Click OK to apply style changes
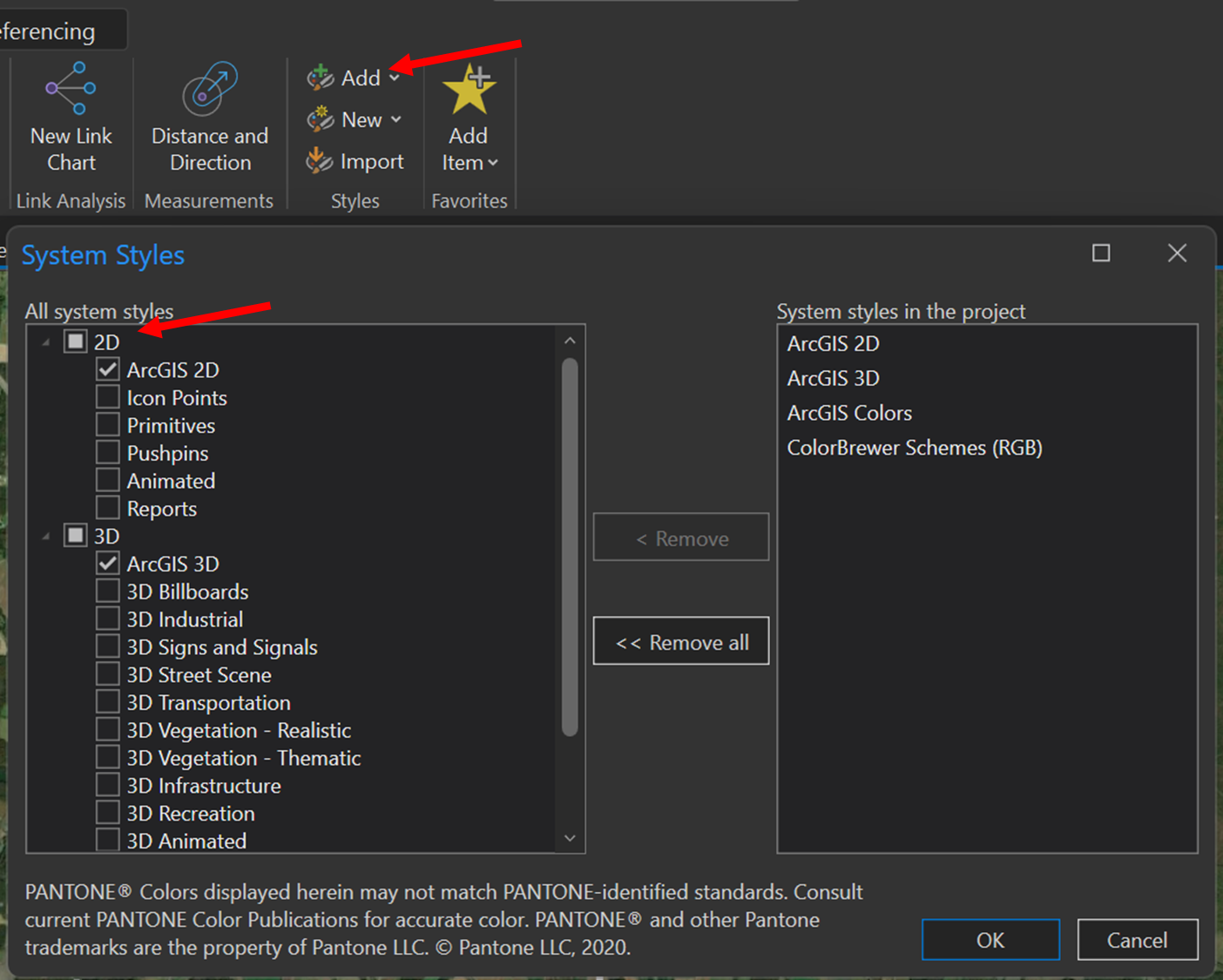Image resolution: width=1223 pixels, height=980 pixels. tap(990, 940)
